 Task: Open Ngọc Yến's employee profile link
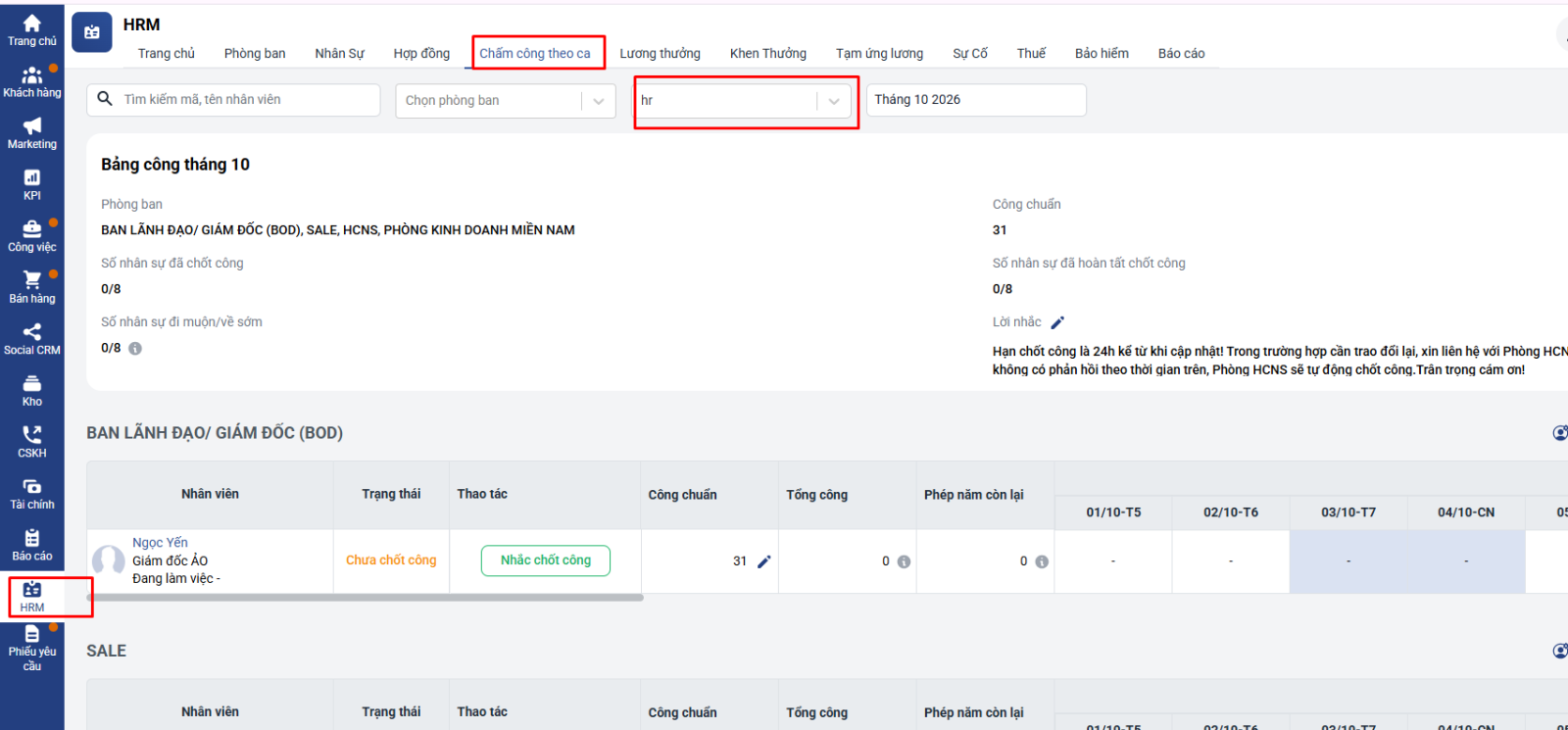click(x=160, y=543)
